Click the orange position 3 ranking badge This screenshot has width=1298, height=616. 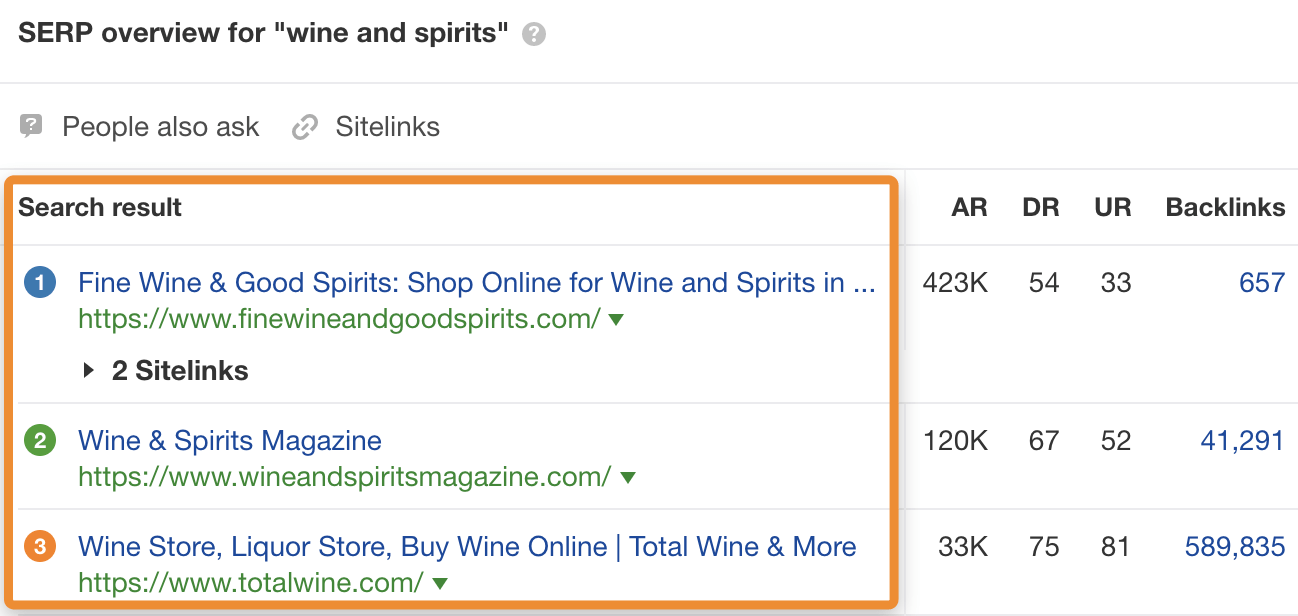pos(39,546)
